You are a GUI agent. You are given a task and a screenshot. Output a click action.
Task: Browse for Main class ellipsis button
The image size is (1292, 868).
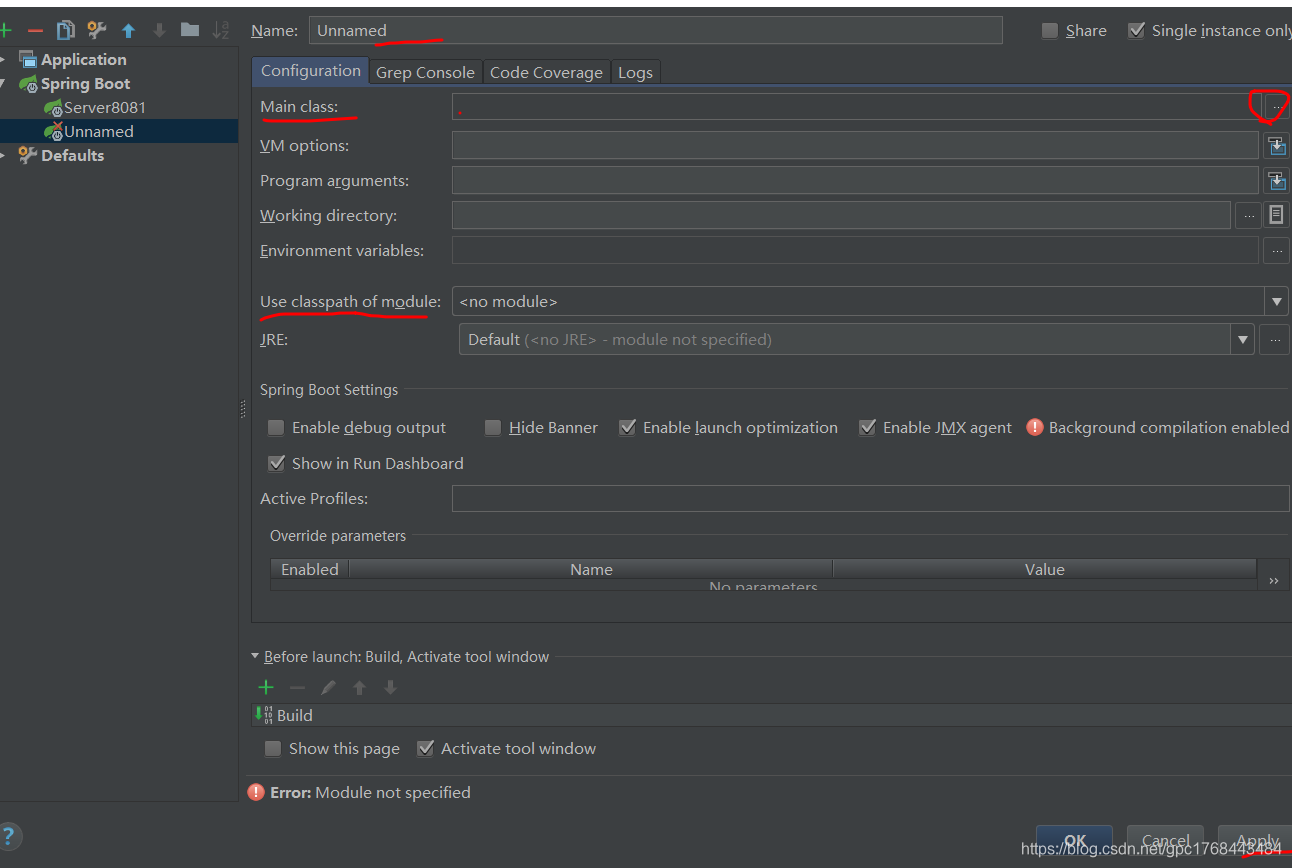pyautogui.click(x=1276, y=107)
